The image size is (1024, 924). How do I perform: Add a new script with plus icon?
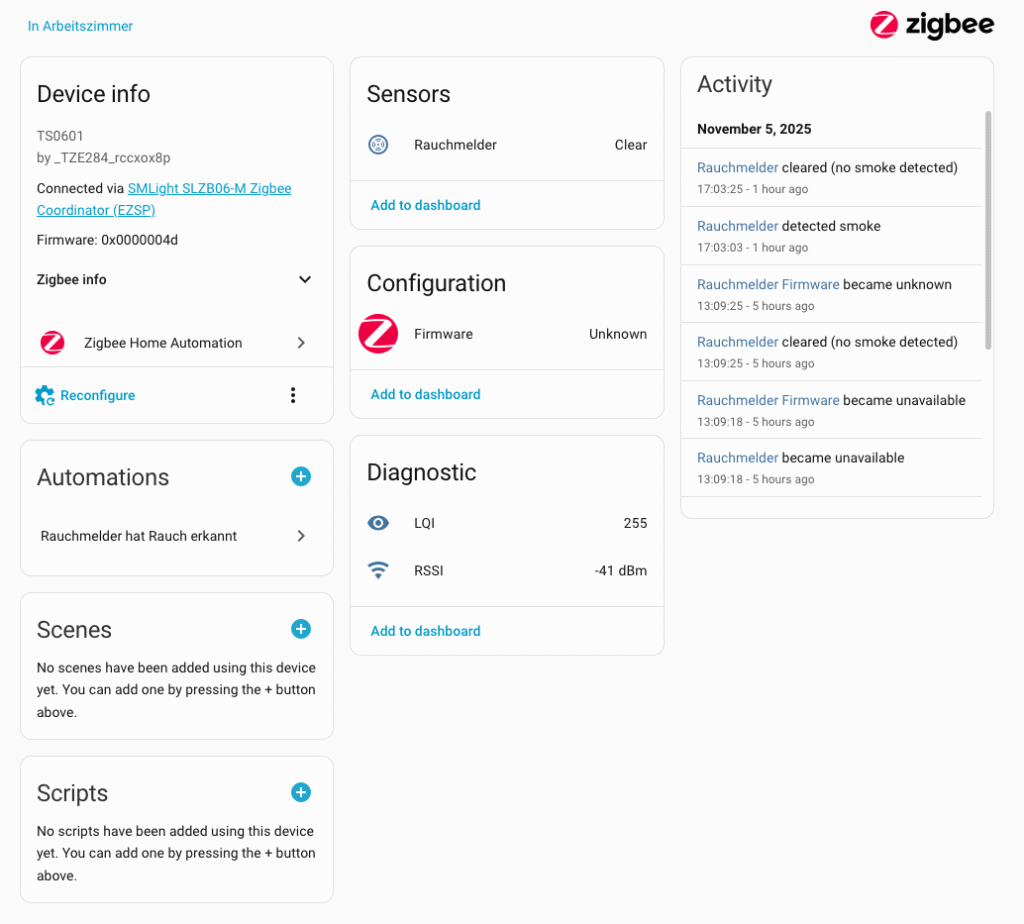[x=301, y=792]
